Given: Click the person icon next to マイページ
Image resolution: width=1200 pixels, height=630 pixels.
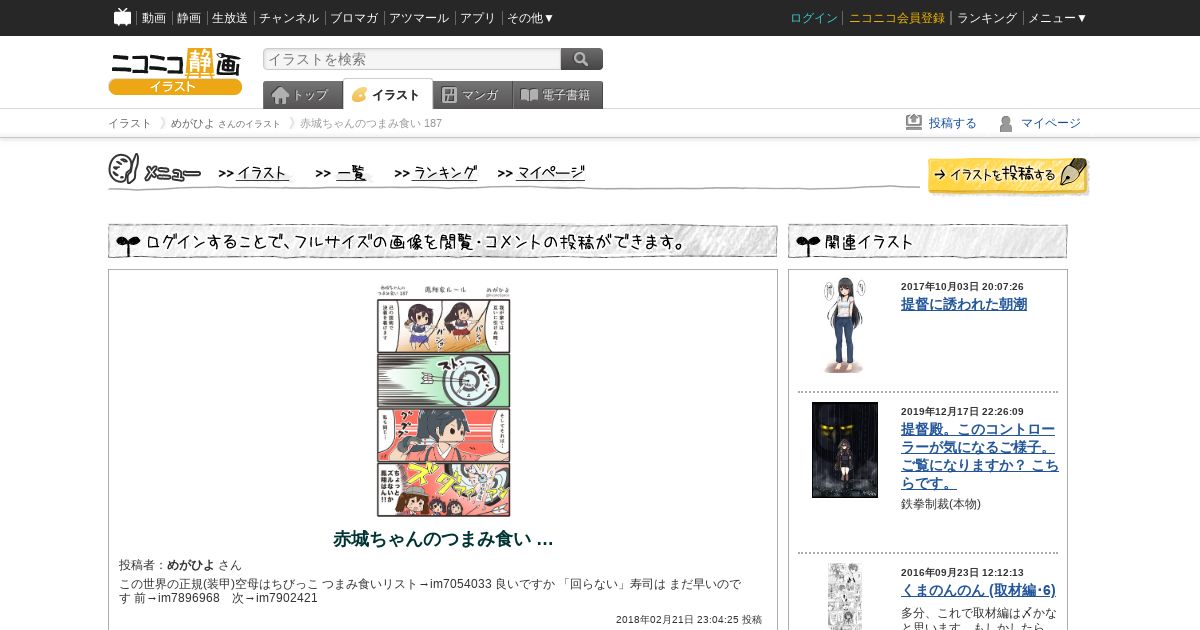Looking at the screenshot, I should pyautogui.click(x=1006, y=123).
